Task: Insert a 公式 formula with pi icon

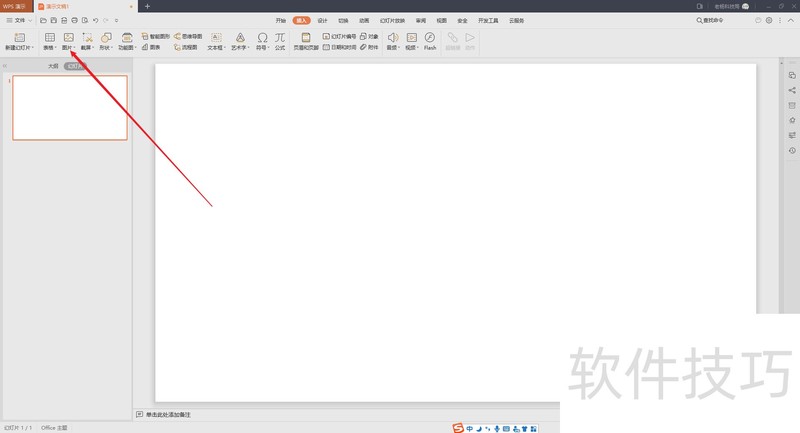Action: (280, 38)
